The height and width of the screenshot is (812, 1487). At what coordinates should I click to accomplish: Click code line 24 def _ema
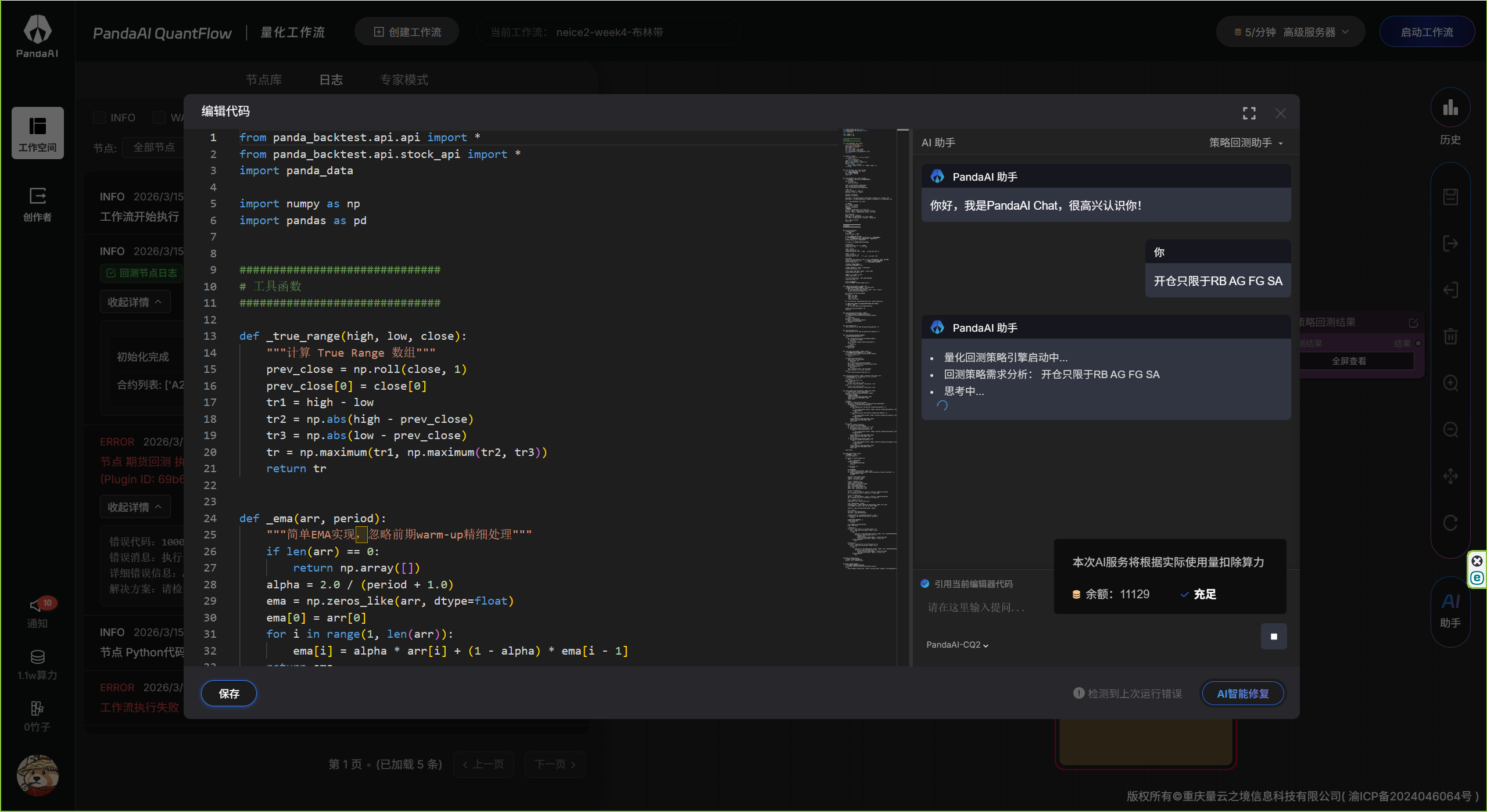[x=313, y=519]
